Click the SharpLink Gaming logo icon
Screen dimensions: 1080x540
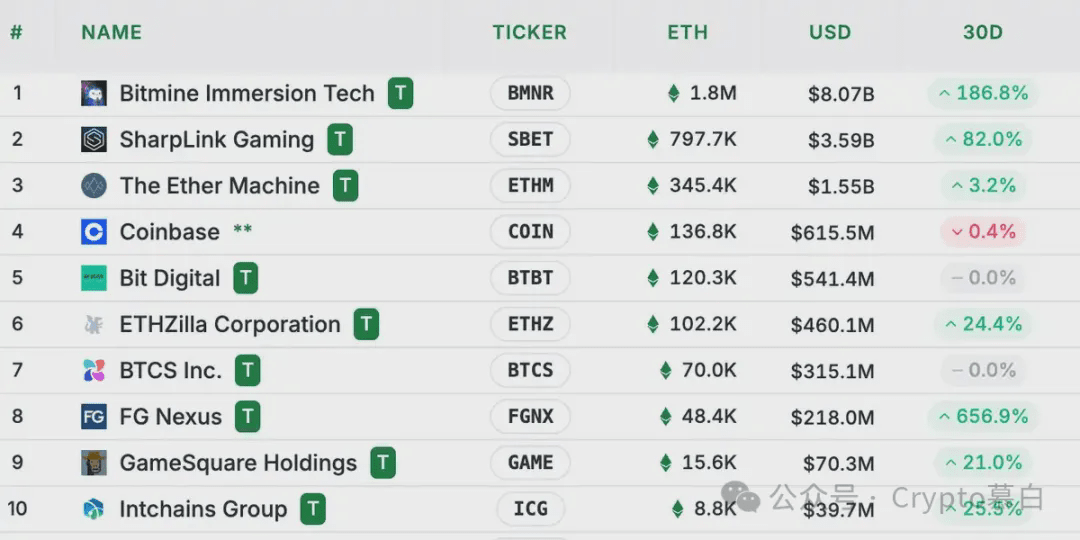(x=94, y=139)
